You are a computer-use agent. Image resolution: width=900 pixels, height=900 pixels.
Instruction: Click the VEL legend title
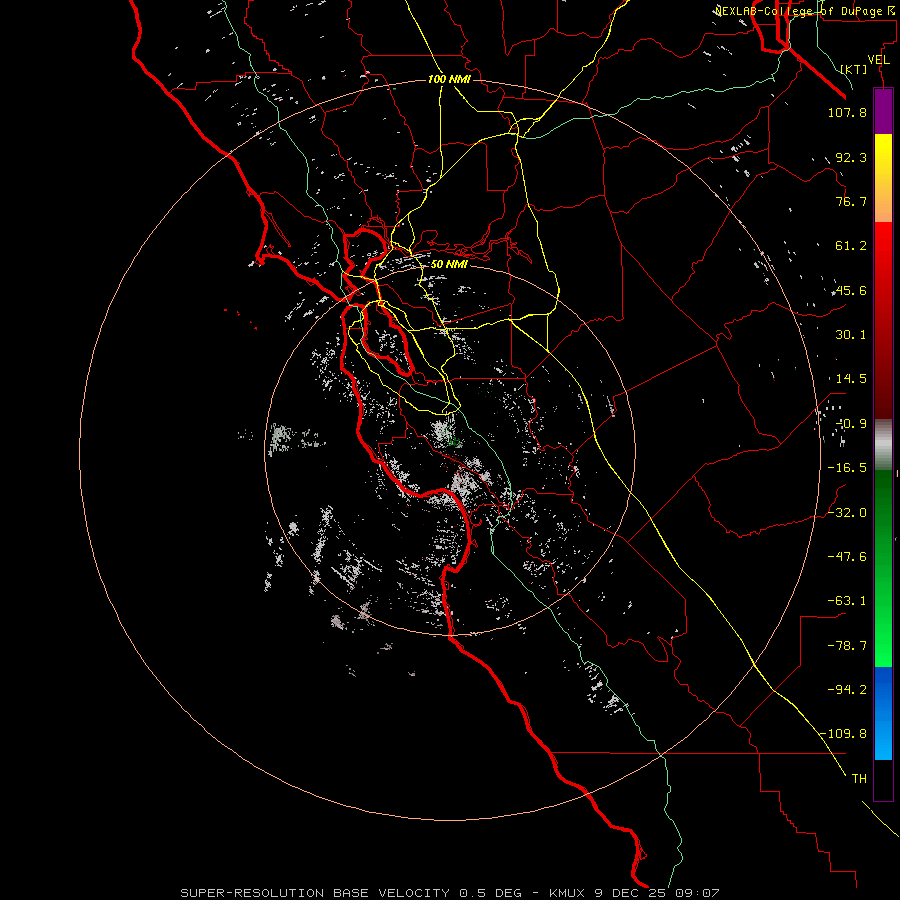pos(879,59)
